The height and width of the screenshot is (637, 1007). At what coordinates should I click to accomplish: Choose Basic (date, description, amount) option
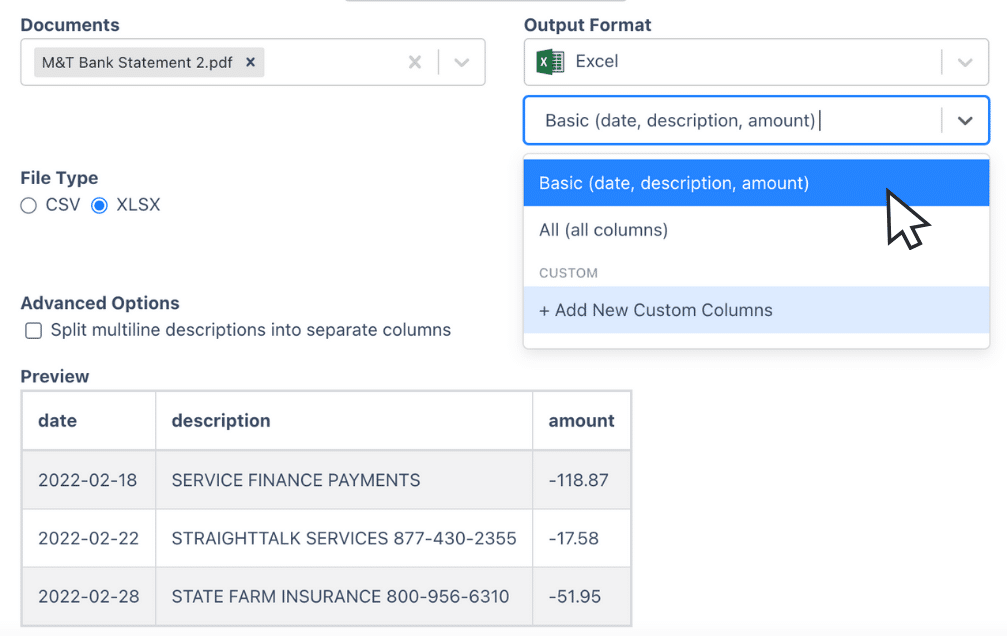(756, 183)
